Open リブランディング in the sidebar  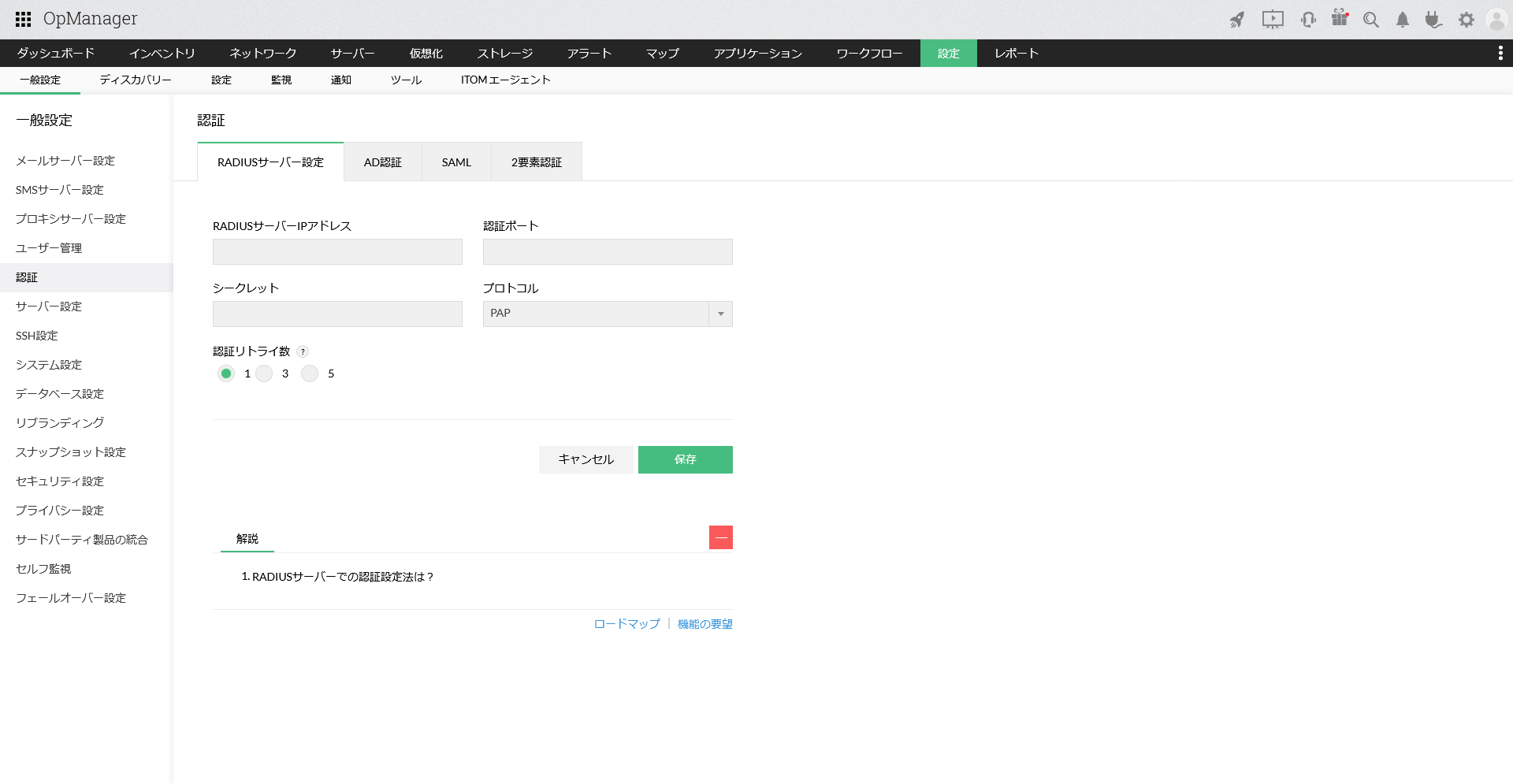[x=87, y=423]
